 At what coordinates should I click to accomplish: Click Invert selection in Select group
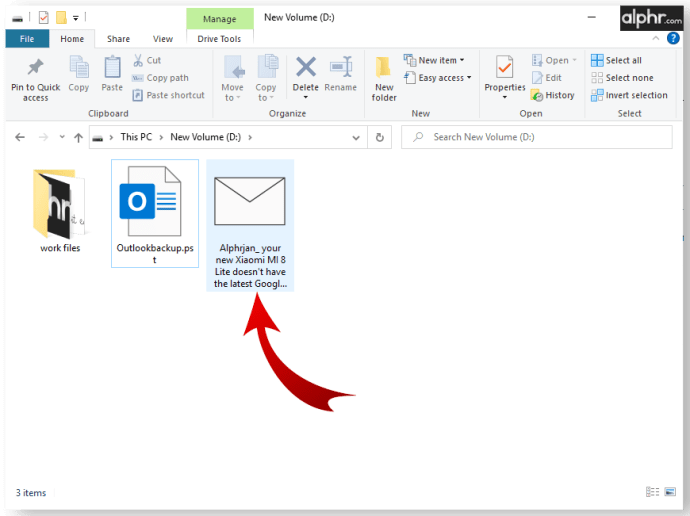click(629, 95)
